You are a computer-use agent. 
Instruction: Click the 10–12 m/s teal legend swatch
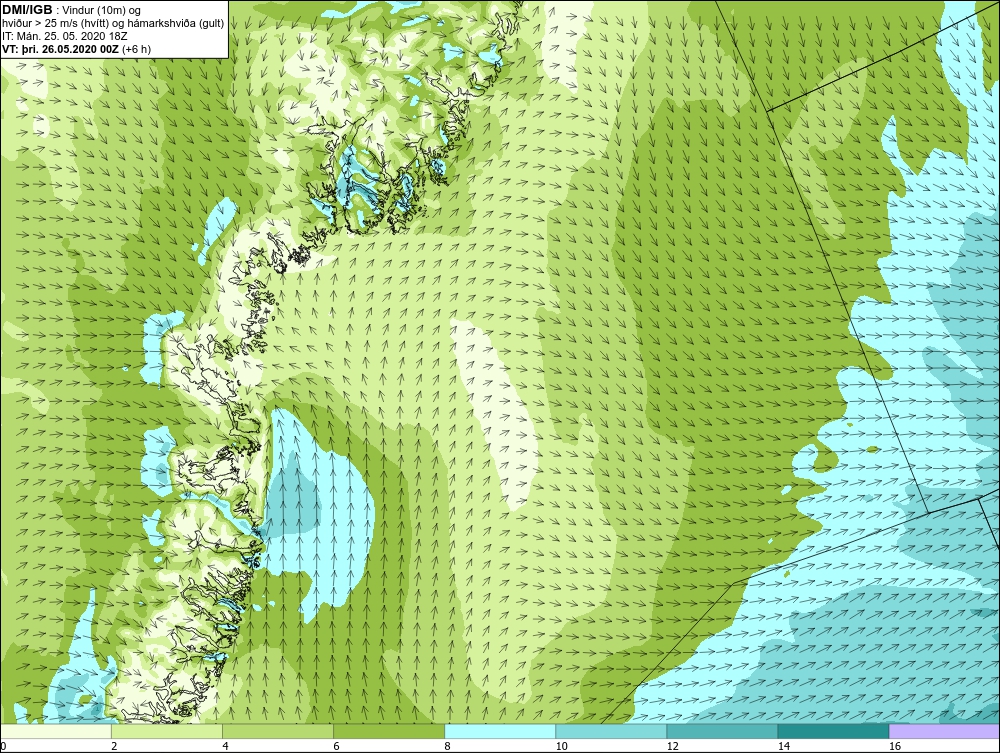(x=610, y=731)
